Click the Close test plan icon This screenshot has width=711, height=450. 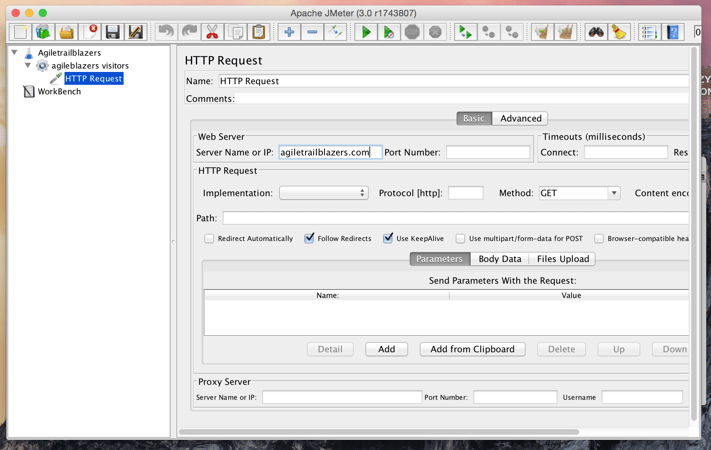90,32
